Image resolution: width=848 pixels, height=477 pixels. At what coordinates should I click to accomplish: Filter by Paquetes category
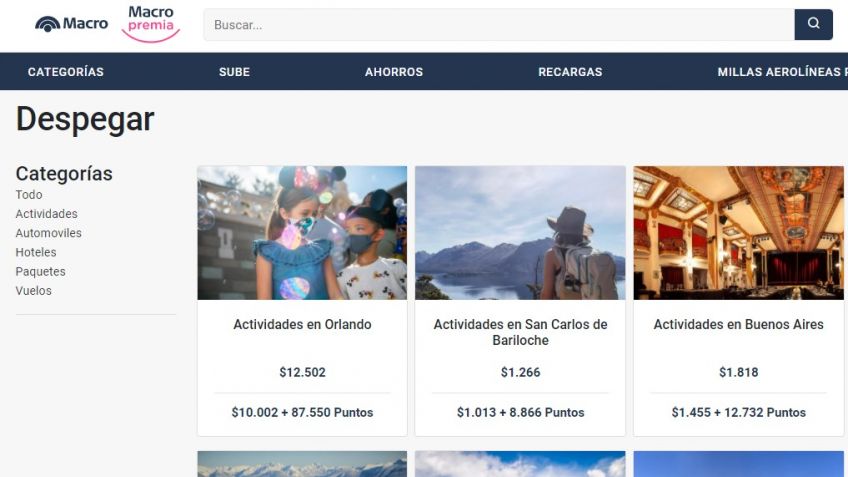click(41, 271)
